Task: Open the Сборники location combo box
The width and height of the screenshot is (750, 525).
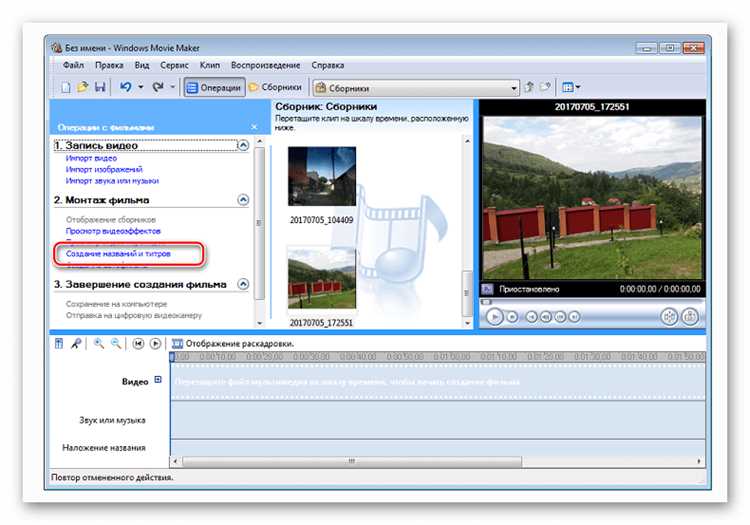Action: click(x=416, y=88)
